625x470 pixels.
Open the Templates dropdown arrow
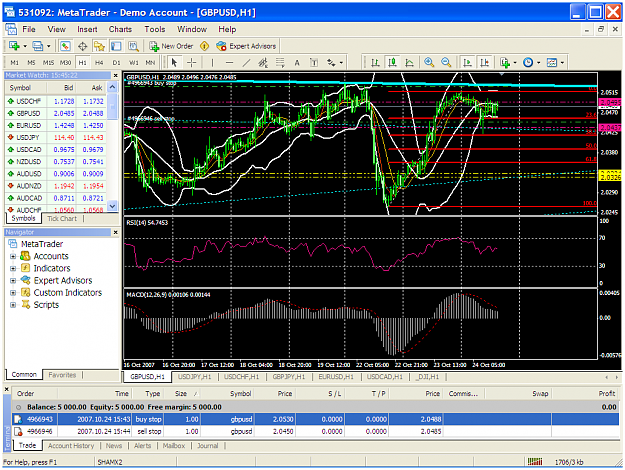coord(562,63)
